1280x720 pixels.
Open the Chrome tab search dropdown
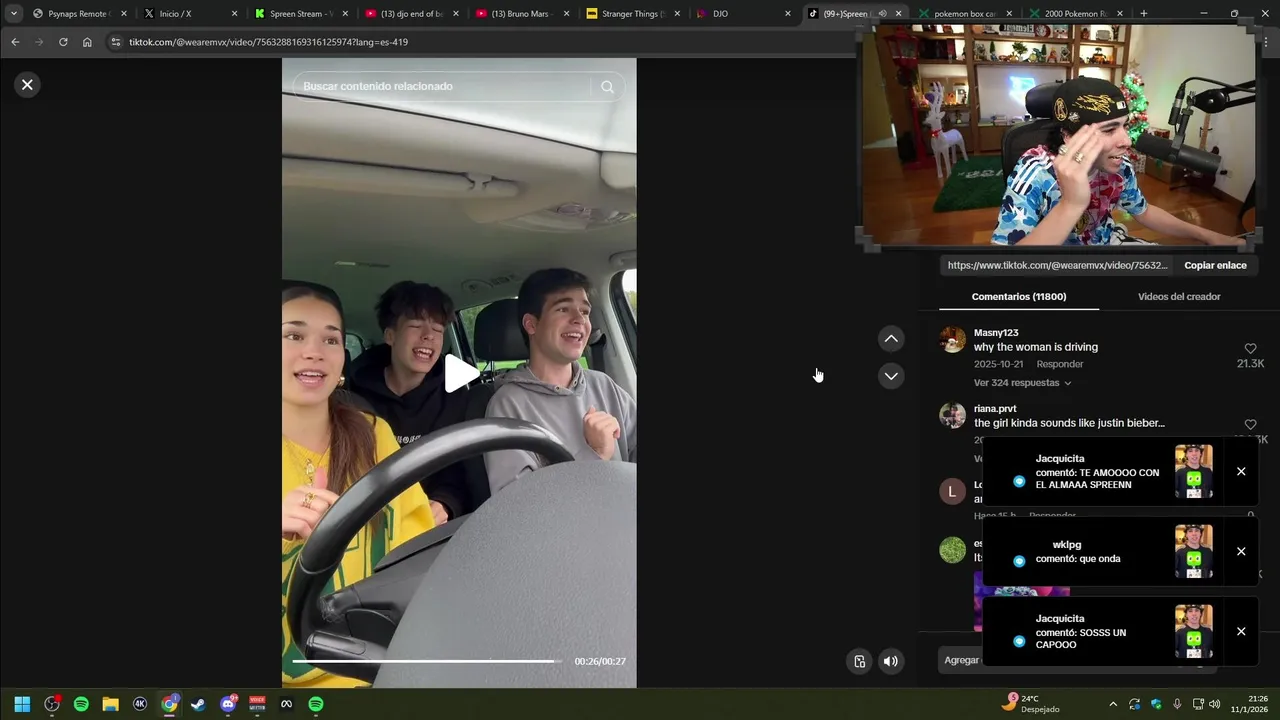13,14
